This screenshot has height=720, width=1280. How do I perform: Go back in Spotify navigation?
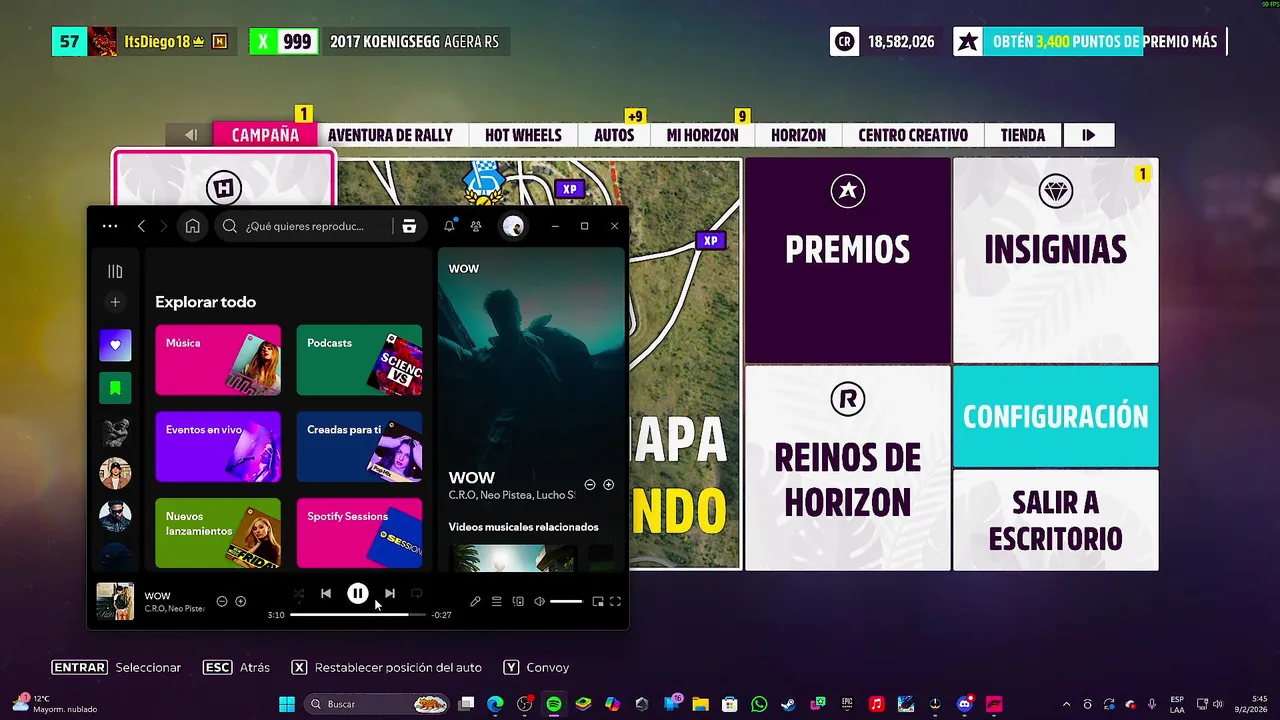(x=141, y=226)
